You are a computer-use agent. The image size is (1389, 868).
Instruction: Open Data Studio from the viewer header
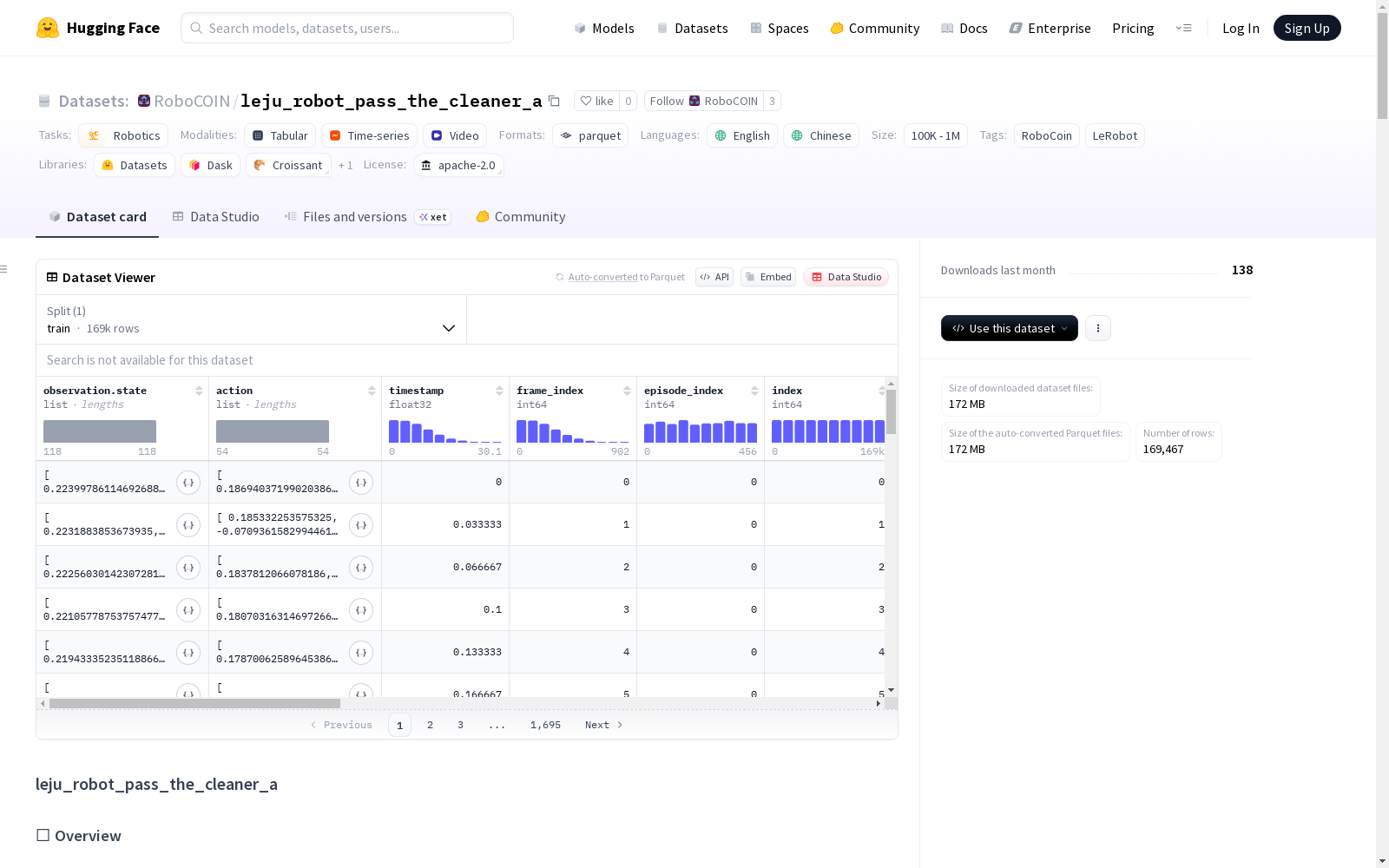[846, 277]
